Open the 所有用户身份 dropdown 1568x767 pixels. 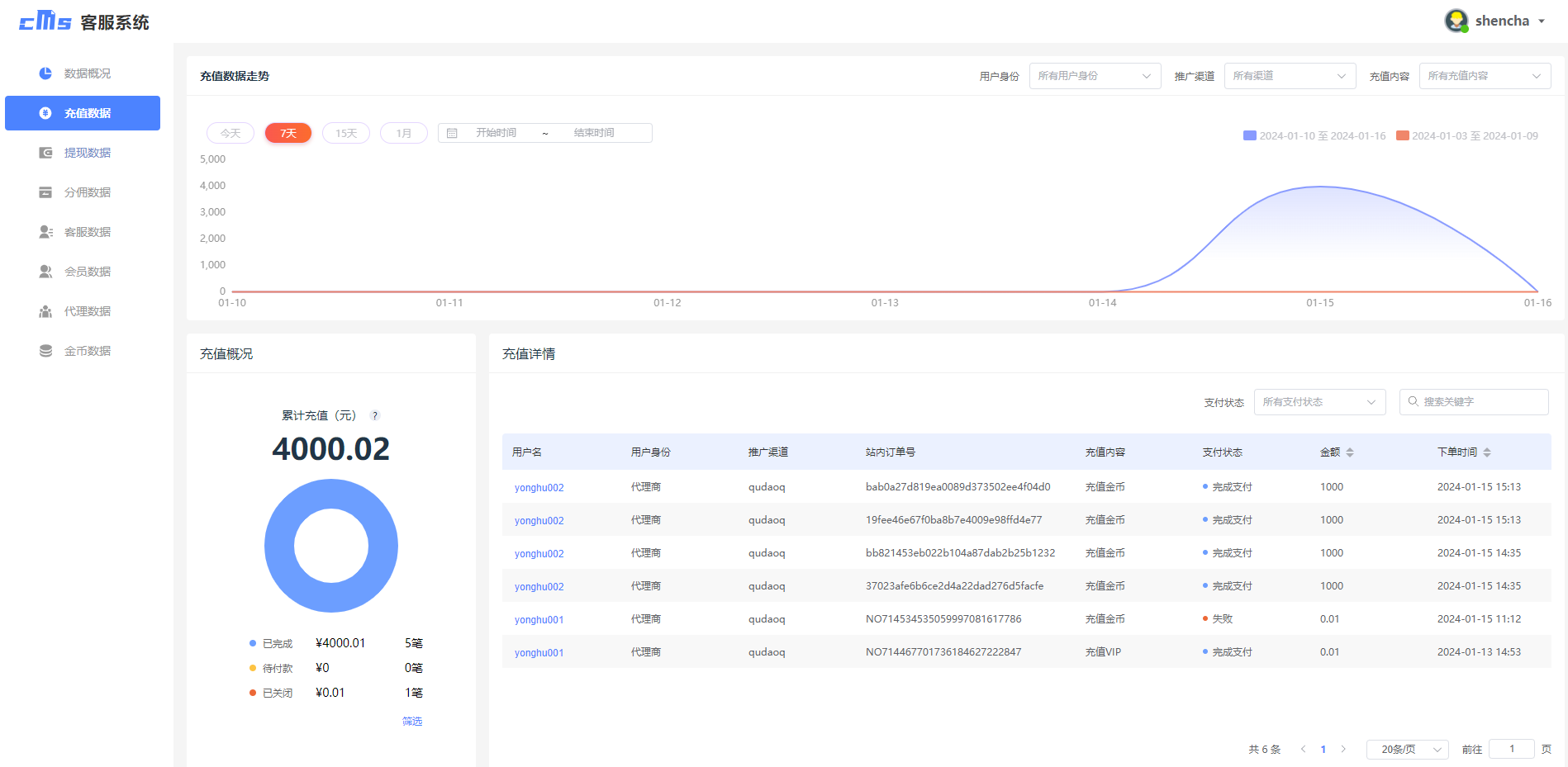pos(1095,76)
